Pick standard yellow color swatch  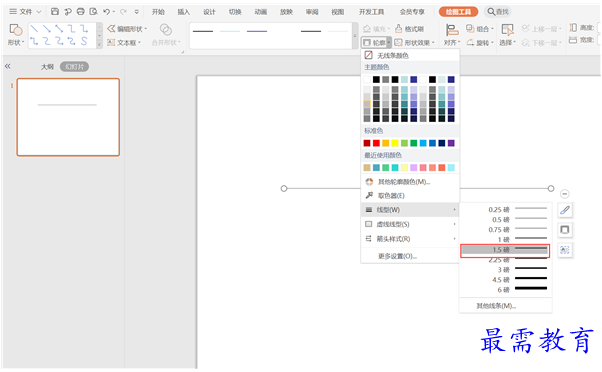pyautogui.click(x=395, y=143)
